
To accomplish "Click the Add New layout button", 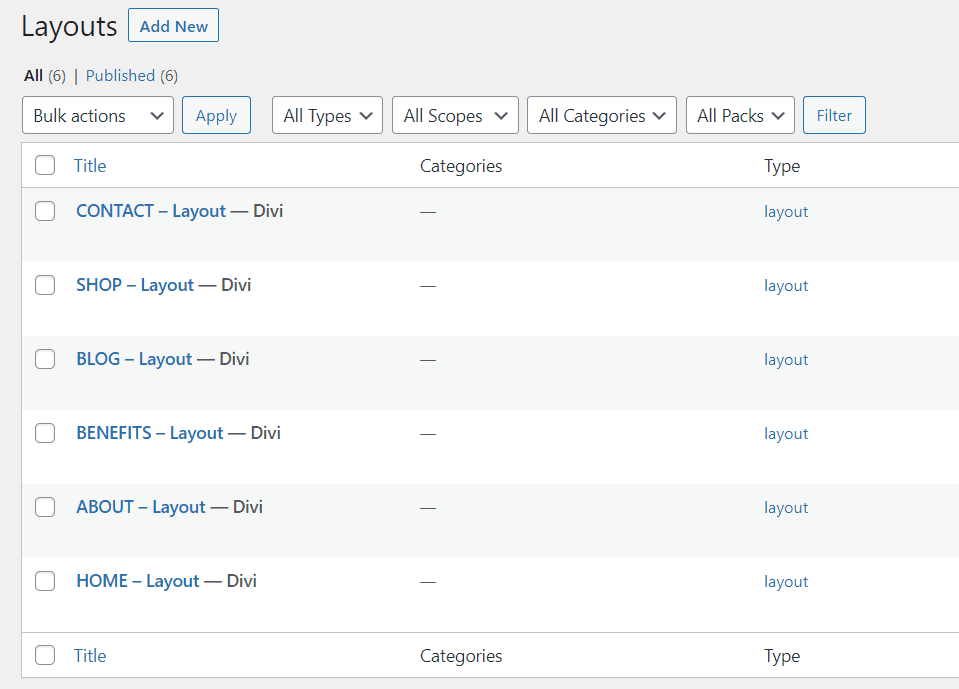I will tap(173, 26).
